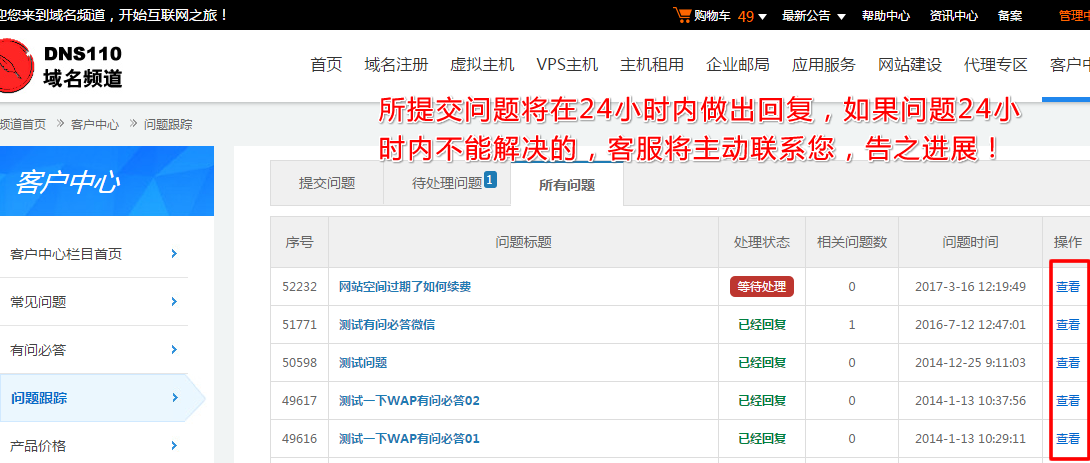This screenshot has width=1090, height=463.
Task: Switch to the 待处理问题 tab
Action: click(447, 184)
